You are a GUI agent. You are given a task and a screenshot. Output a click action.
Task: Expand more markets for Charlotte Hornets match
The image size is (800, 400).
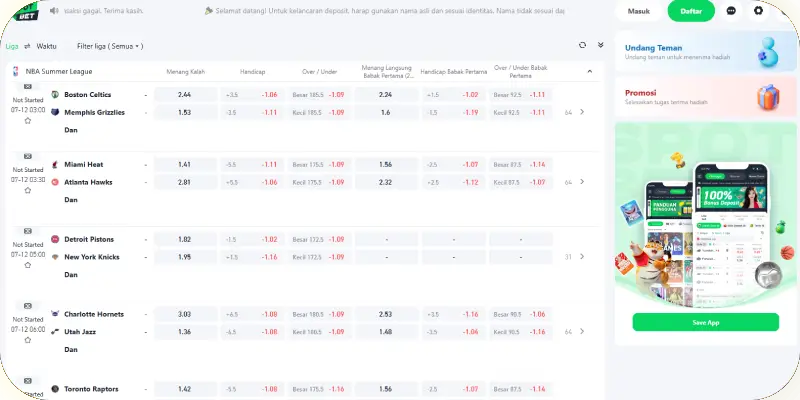[582, 332]
